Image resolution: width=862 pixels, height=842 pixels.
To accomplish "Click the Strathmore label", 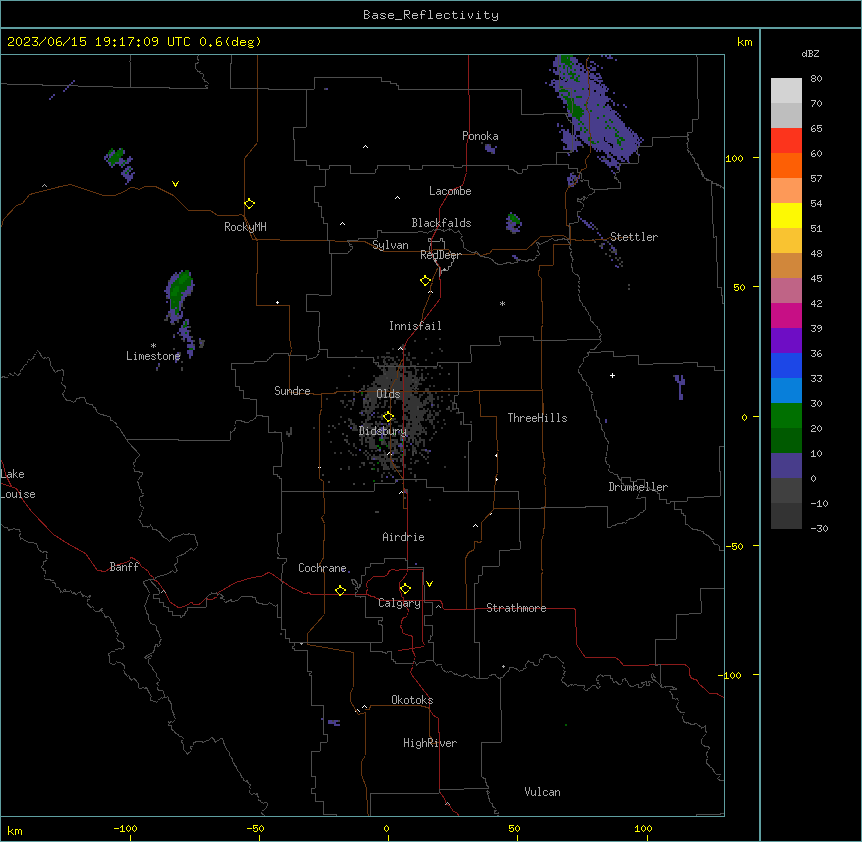I will 516,608.
